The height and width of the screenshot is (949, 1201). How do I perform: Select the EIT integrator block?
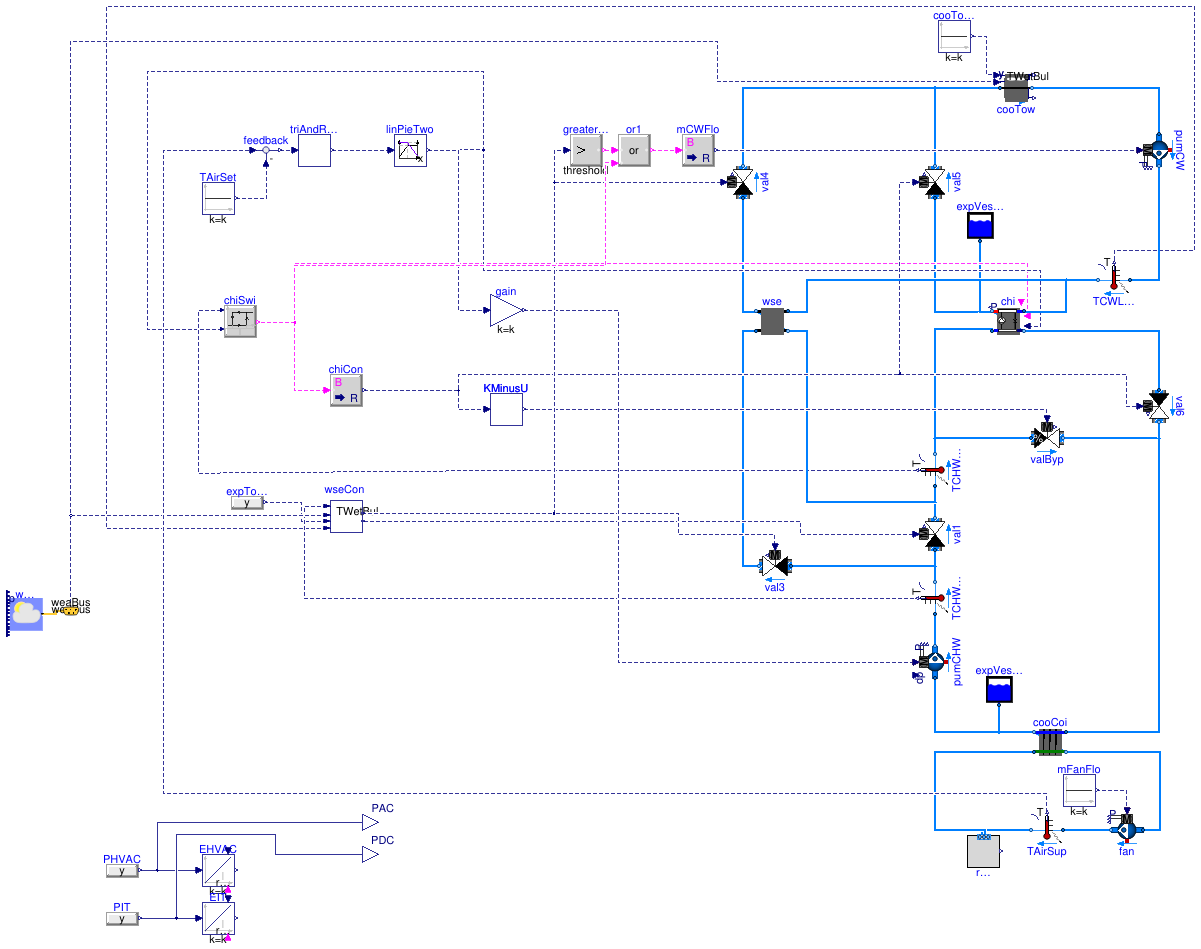coord(218,918)
